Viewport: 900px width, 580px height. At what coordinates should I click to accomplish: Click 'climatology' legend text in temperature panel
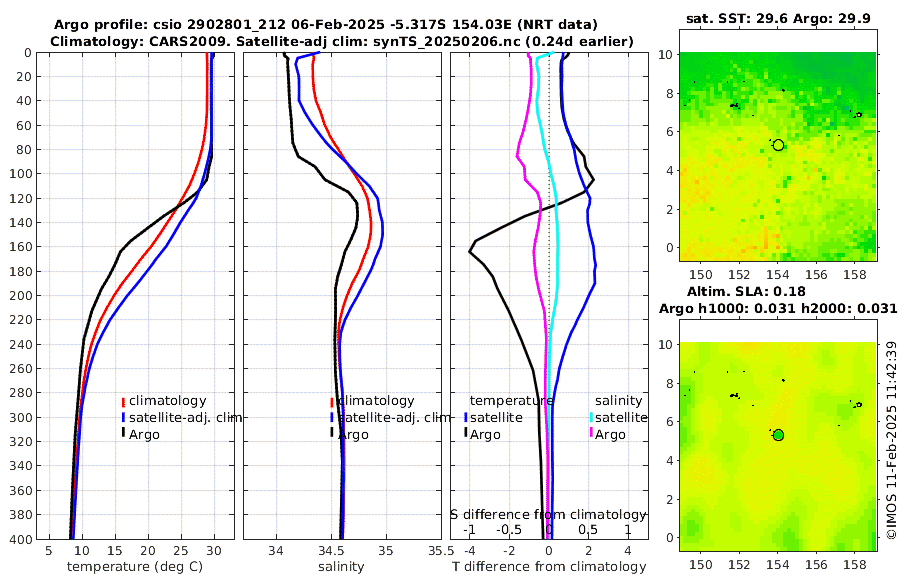pyautogui.click(x=168, y=401)
